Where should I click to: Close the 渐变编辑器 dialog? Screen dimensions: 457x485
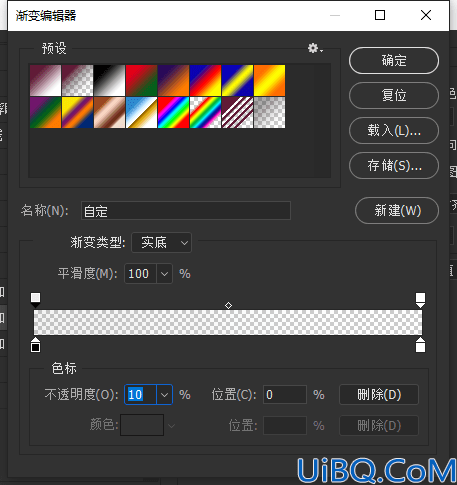[426, 15]
